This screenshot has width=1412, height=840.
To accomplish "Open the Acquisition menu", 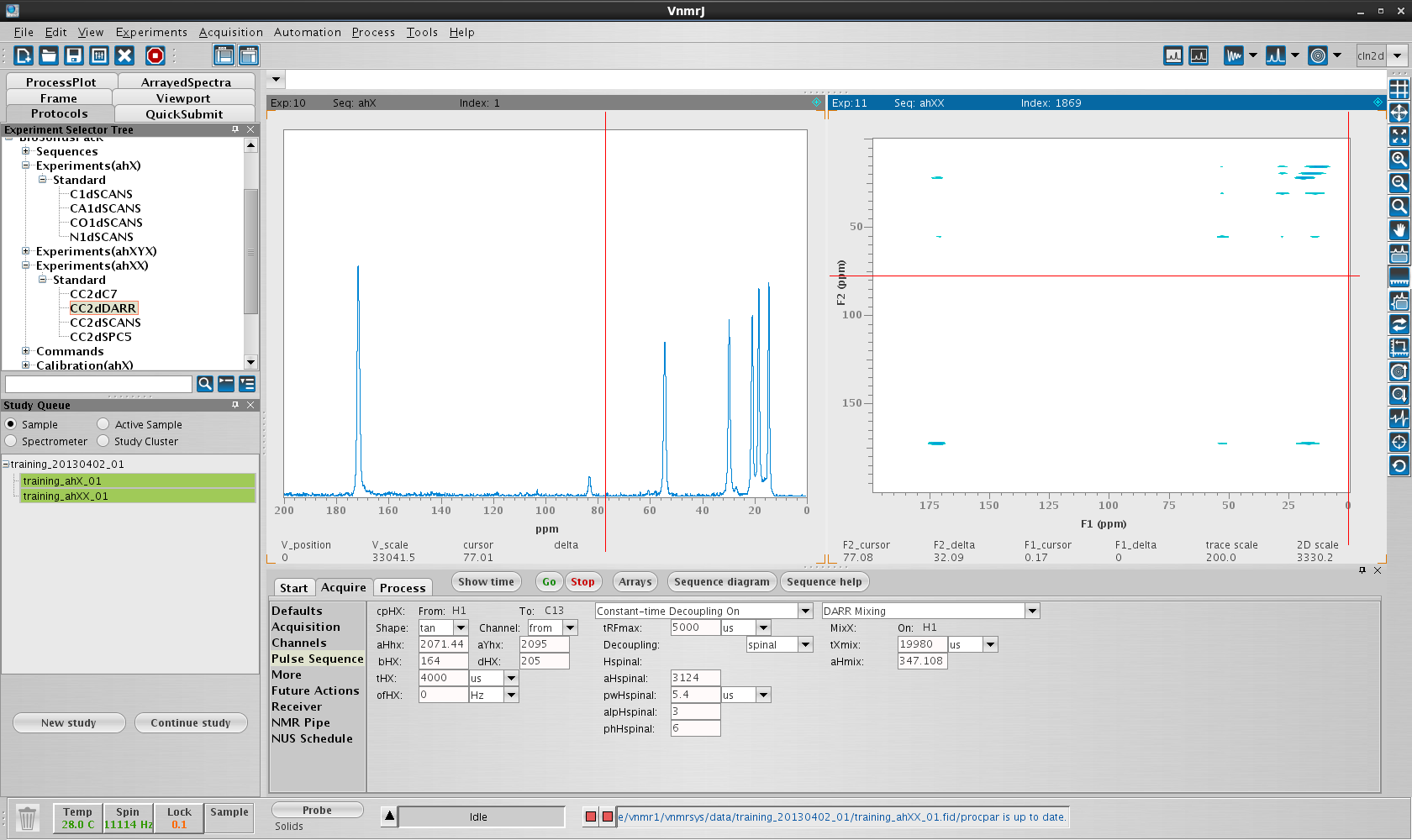I will [x=230, y=32].
